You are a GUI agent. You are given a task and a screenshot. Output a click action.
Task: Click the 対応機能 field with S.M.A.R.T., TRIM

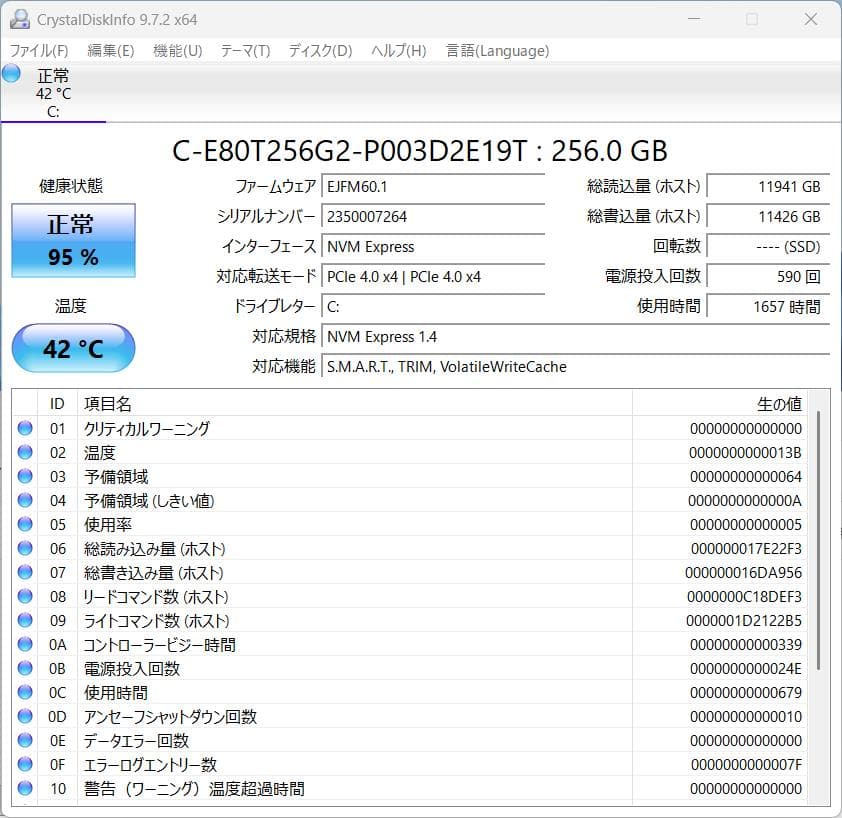576,367
